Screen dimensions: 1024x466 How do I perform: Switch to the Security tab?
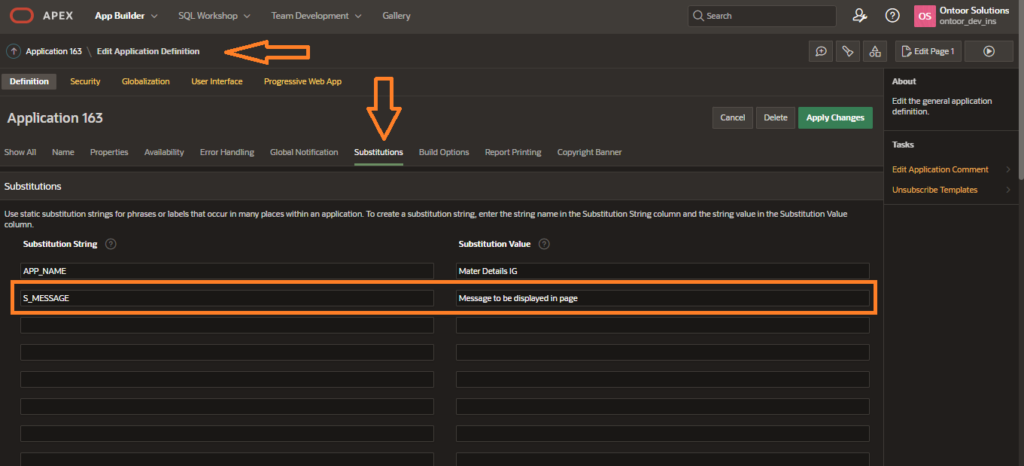(x=85, y=81)
